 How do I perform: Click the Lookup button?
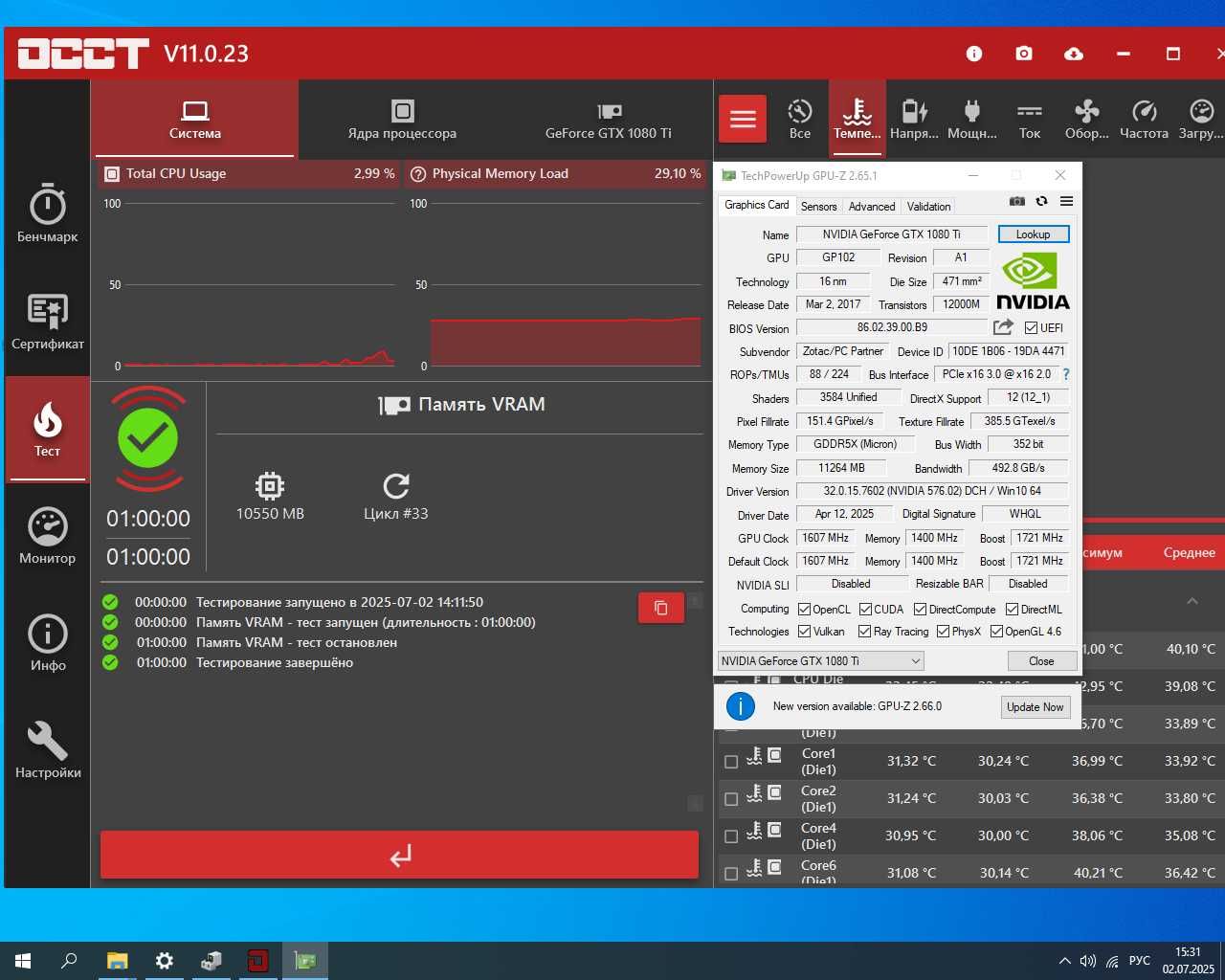(1033, 234)
